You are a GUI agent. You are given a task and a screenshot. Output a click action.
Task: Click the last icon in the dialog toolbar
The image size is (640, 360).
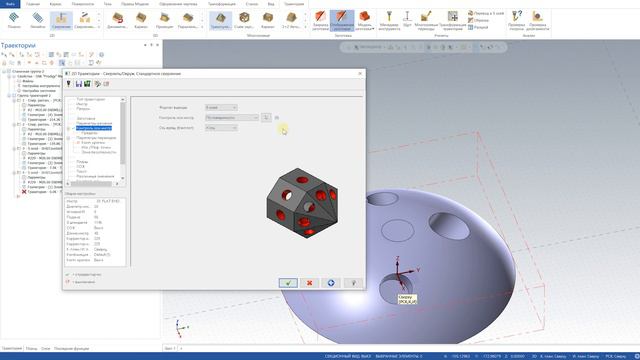tap(106, 84)
